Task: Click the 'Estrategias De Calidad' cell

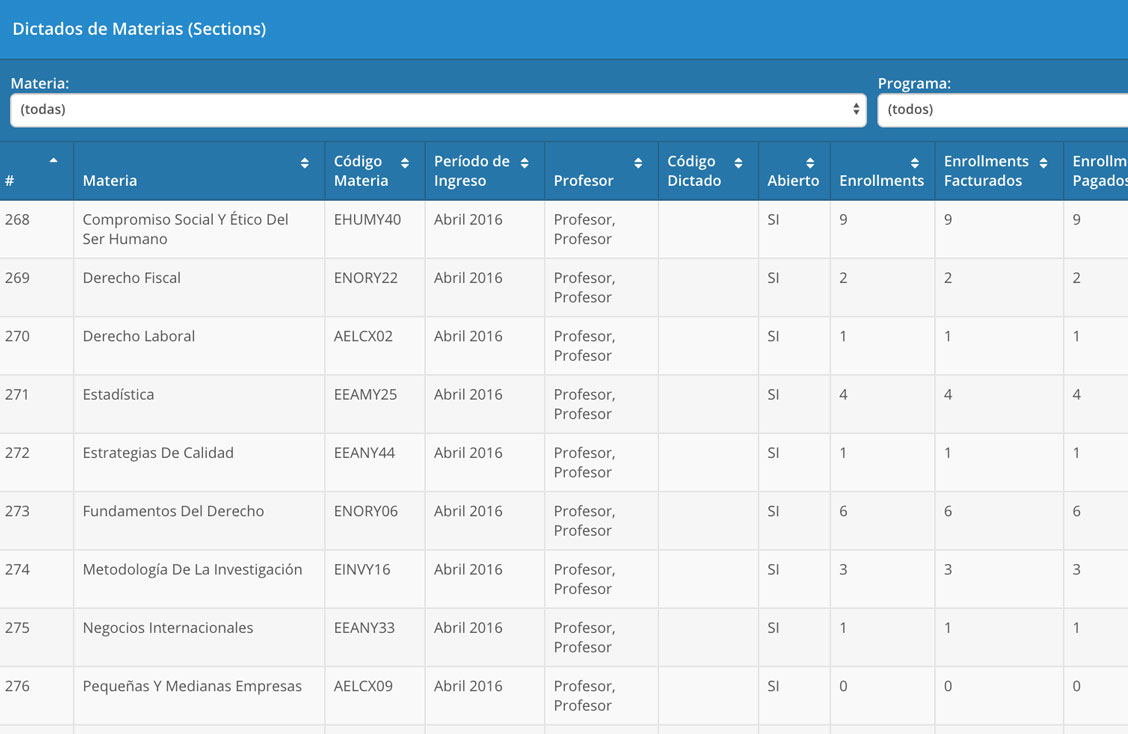Action: pos(158,453)
